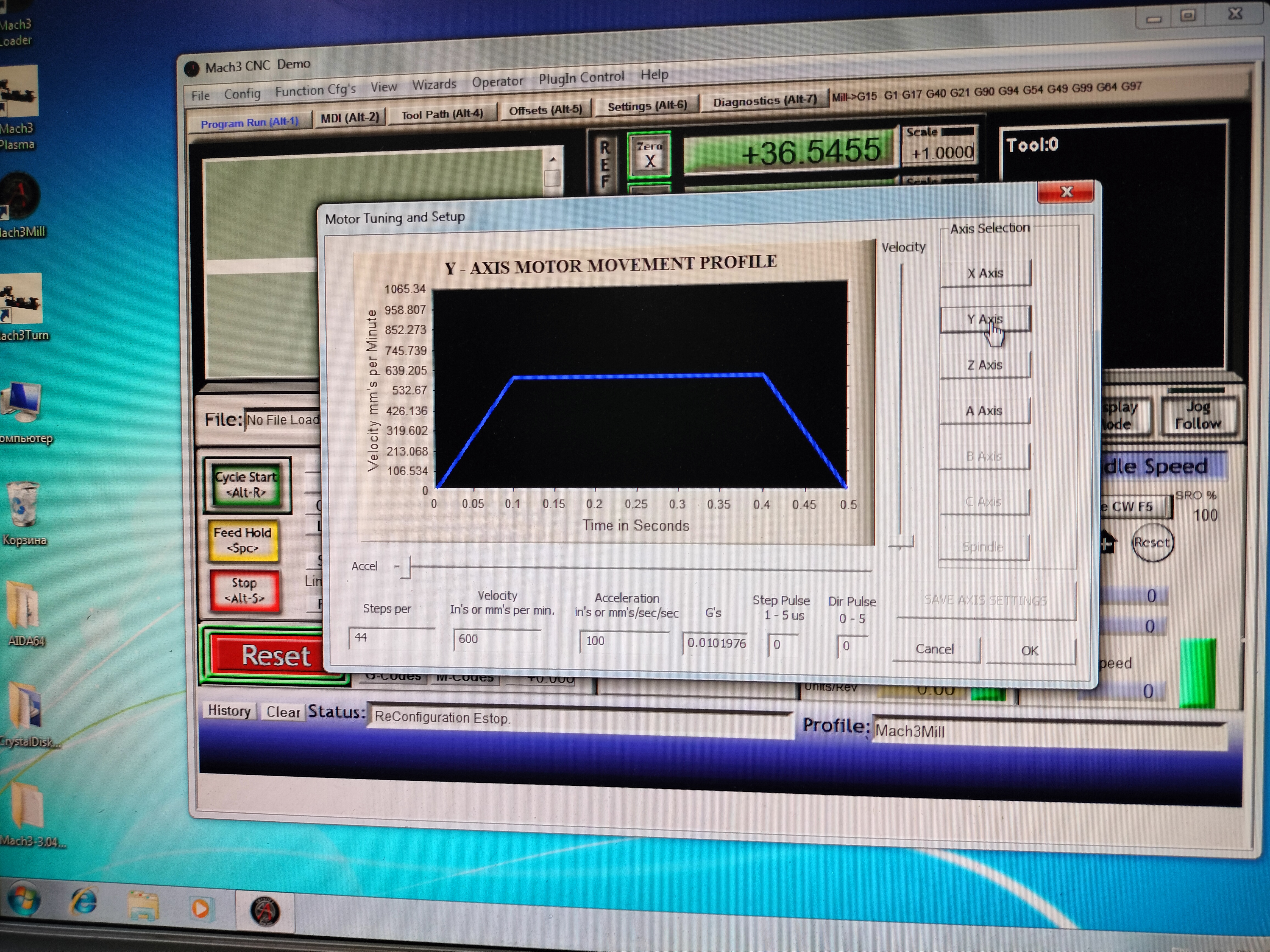Select the X Axis button
The height and width of the screenshot is (952, 1270).
985,273
